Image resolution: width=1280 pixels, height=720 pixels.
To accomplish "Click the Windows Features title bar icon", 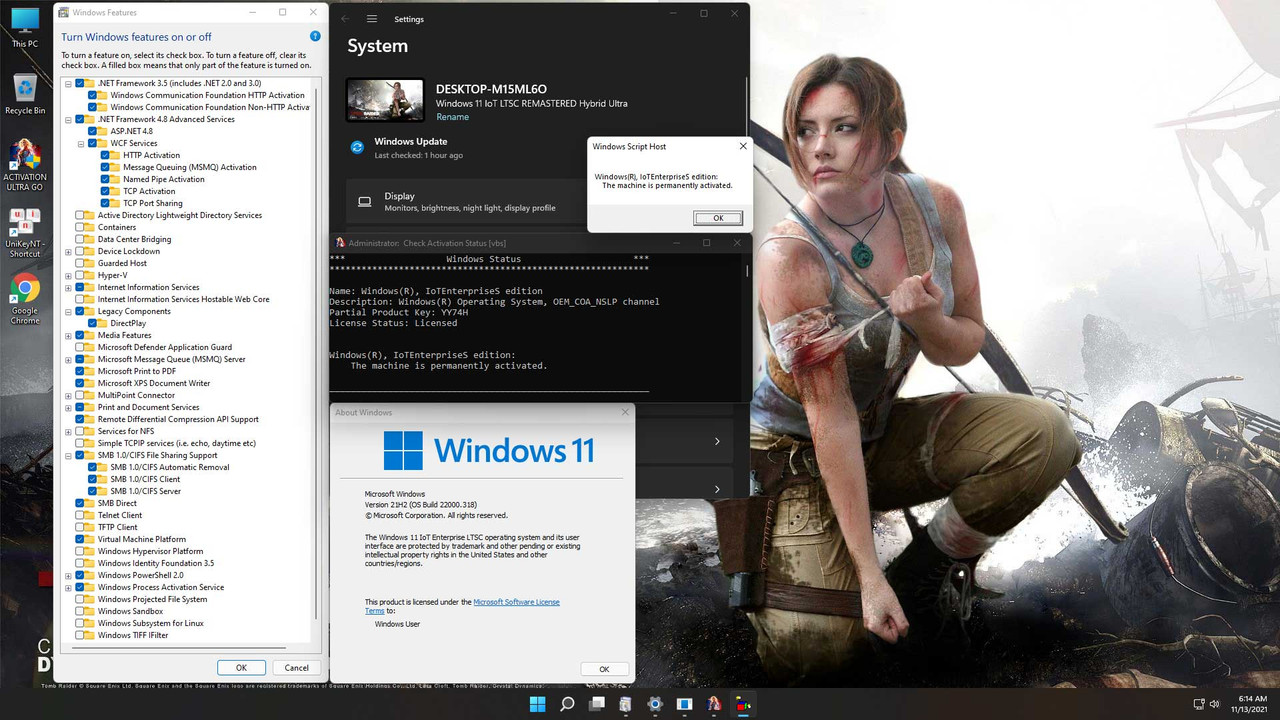I will point(64,13).
